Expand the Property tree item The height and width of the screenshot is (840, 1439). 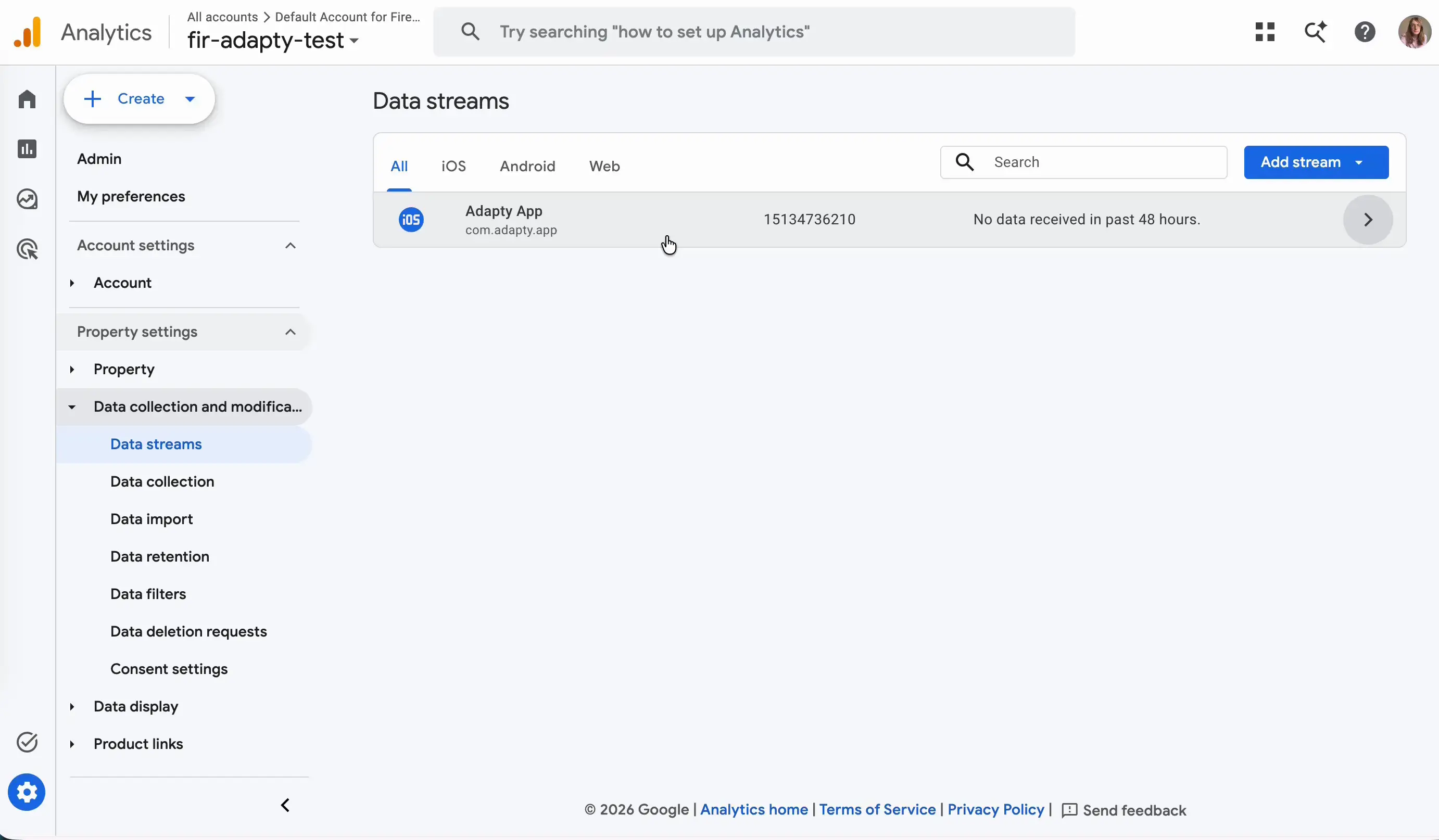pyautogui.click(x=72, y=369)
